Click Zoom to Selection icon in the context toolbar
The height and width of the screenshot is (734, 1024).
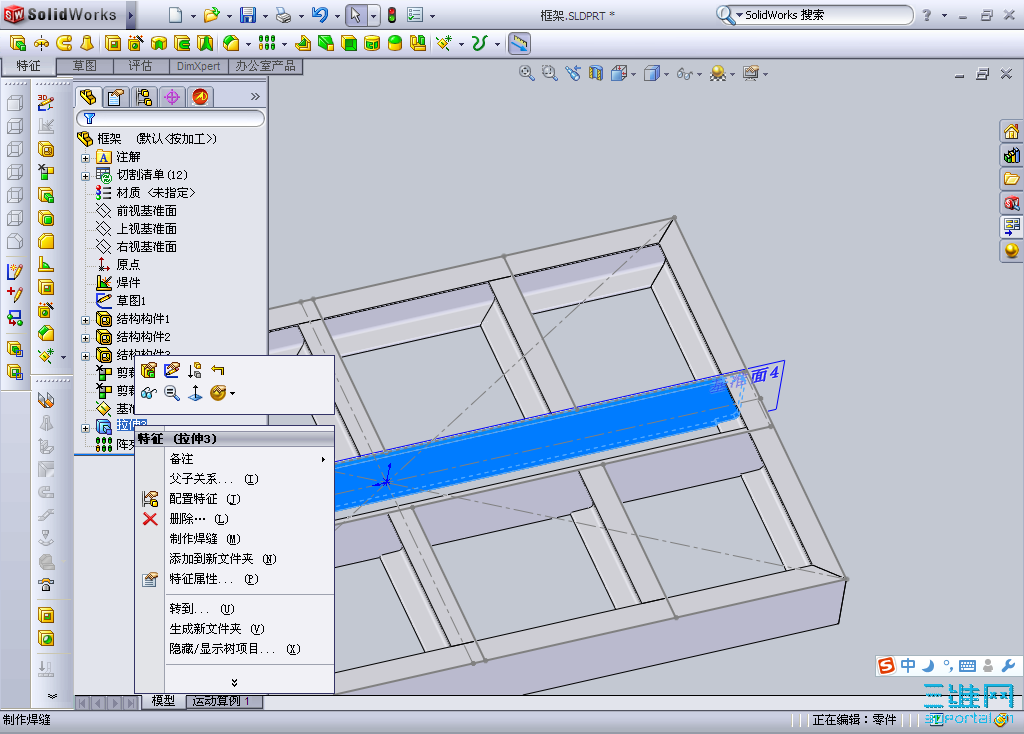(x=172, y=393)
